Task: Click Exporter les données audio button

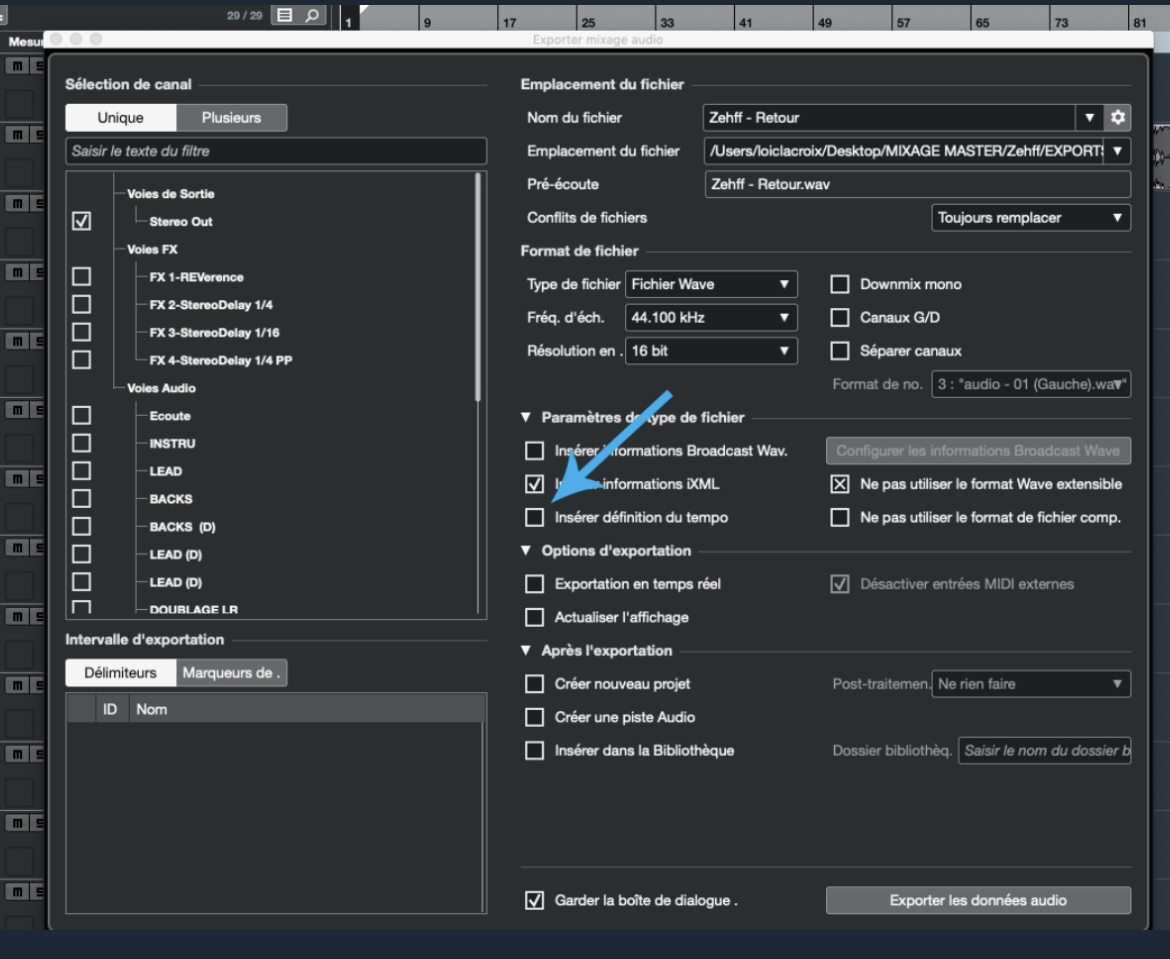Action: pos(977,900)
